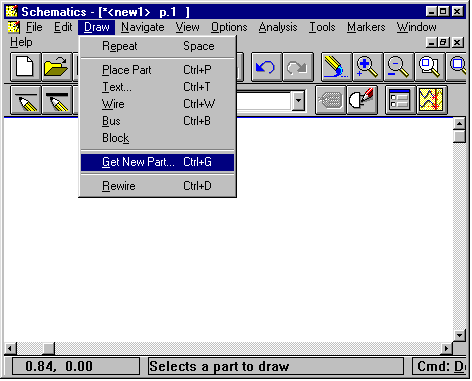Click the Draw Bus thick pencil icon

[57, 100]
